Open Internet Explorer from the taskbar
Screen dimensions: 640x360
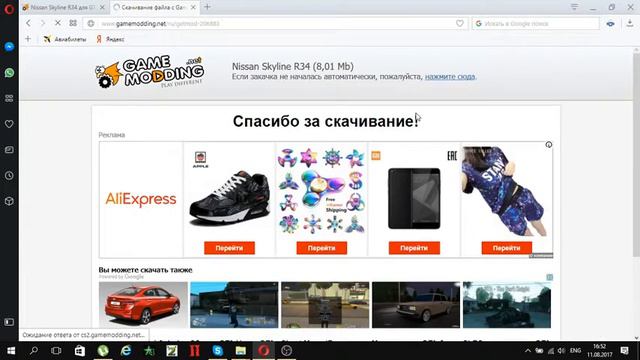126,351
